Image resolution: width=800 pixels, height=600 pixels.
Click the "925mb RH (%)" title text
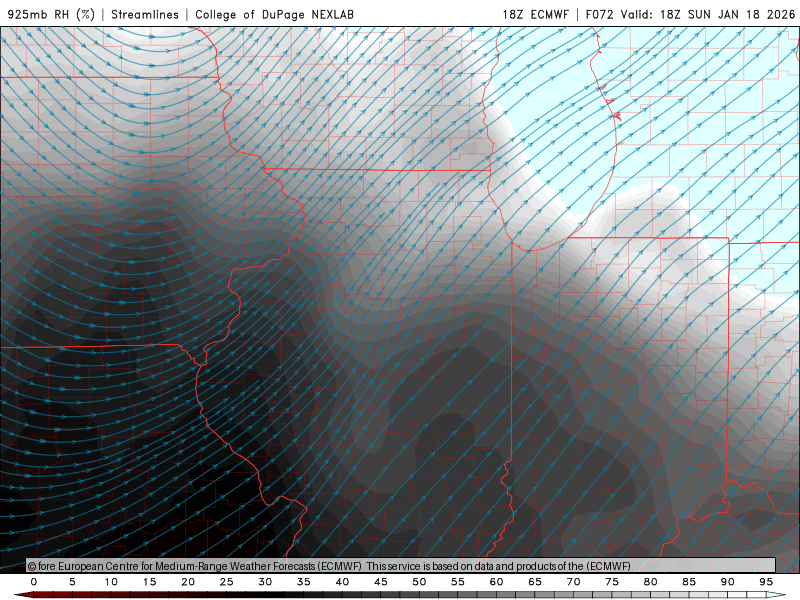click(51, 14)
